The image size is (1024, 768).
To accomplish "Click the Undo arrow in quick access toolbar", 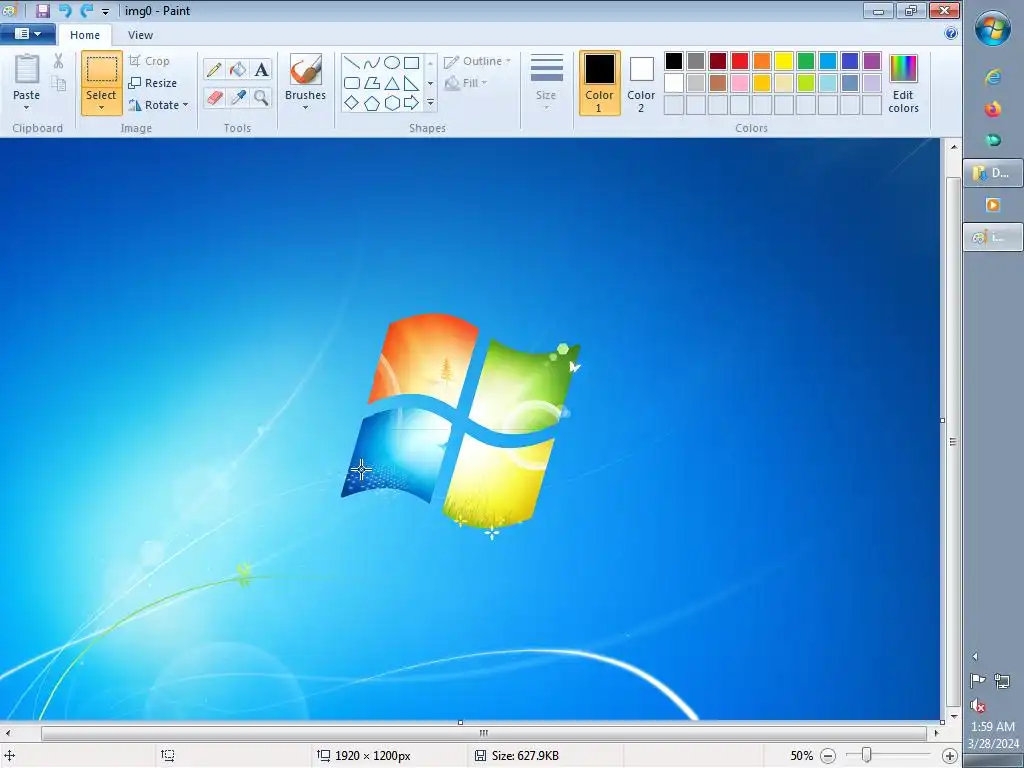I will click(65, 10).
